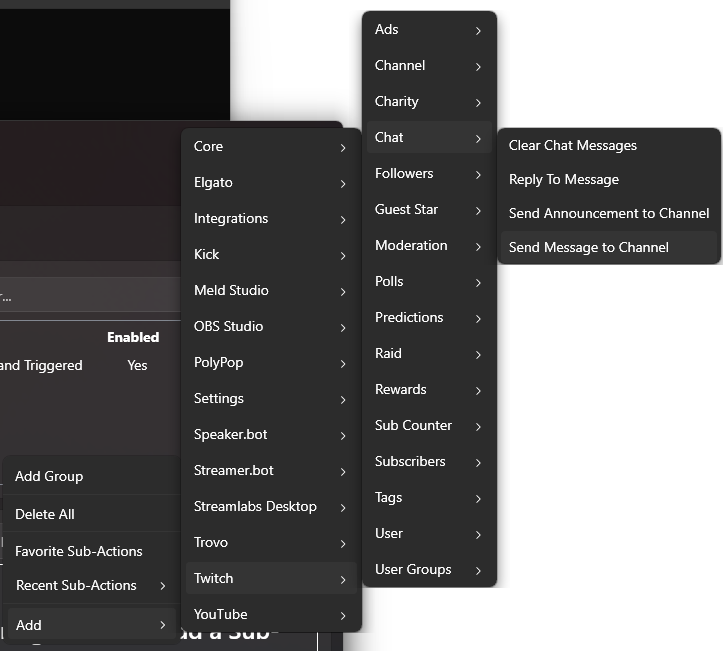Select Clear Chat Messages

(x=572, y=145)
